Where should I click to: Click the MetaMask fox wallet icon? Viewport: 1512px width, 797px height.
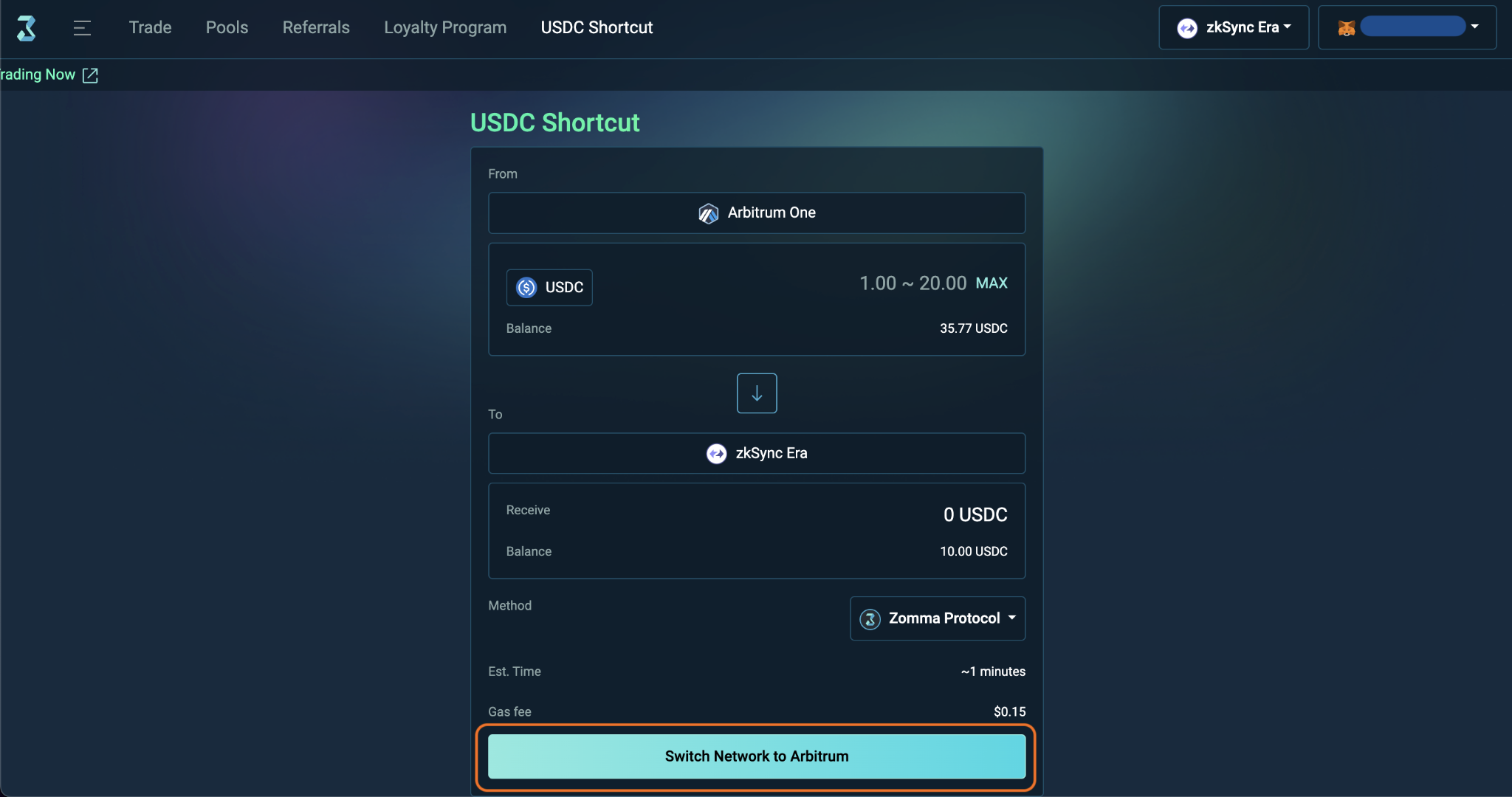click(1347, 28)
